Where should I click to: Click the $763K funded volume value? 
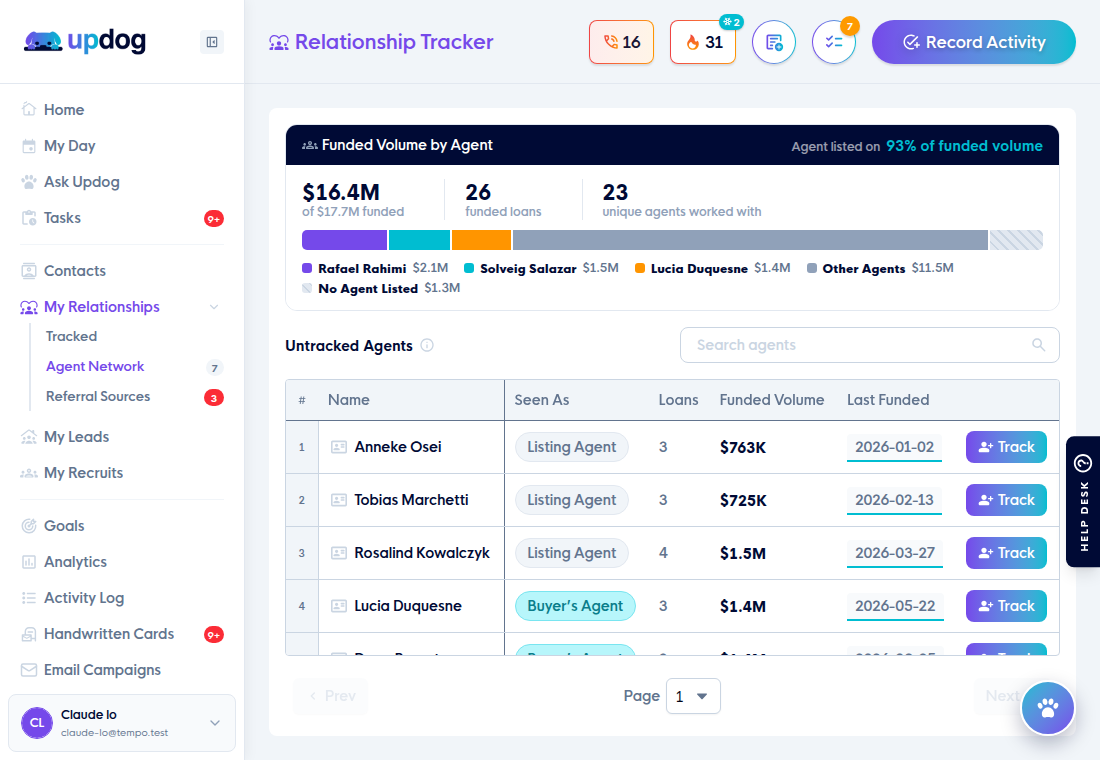click(x=743, y=448)
